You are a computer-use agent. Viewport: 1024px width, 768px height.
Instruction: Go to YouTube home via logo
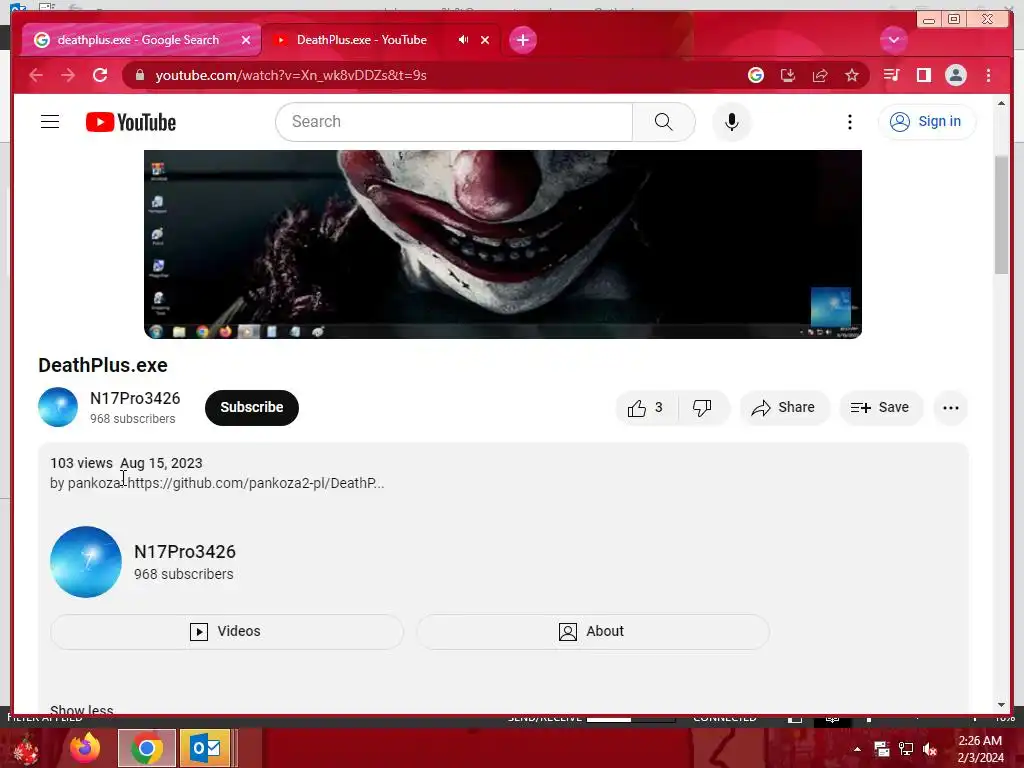(131, 122)
